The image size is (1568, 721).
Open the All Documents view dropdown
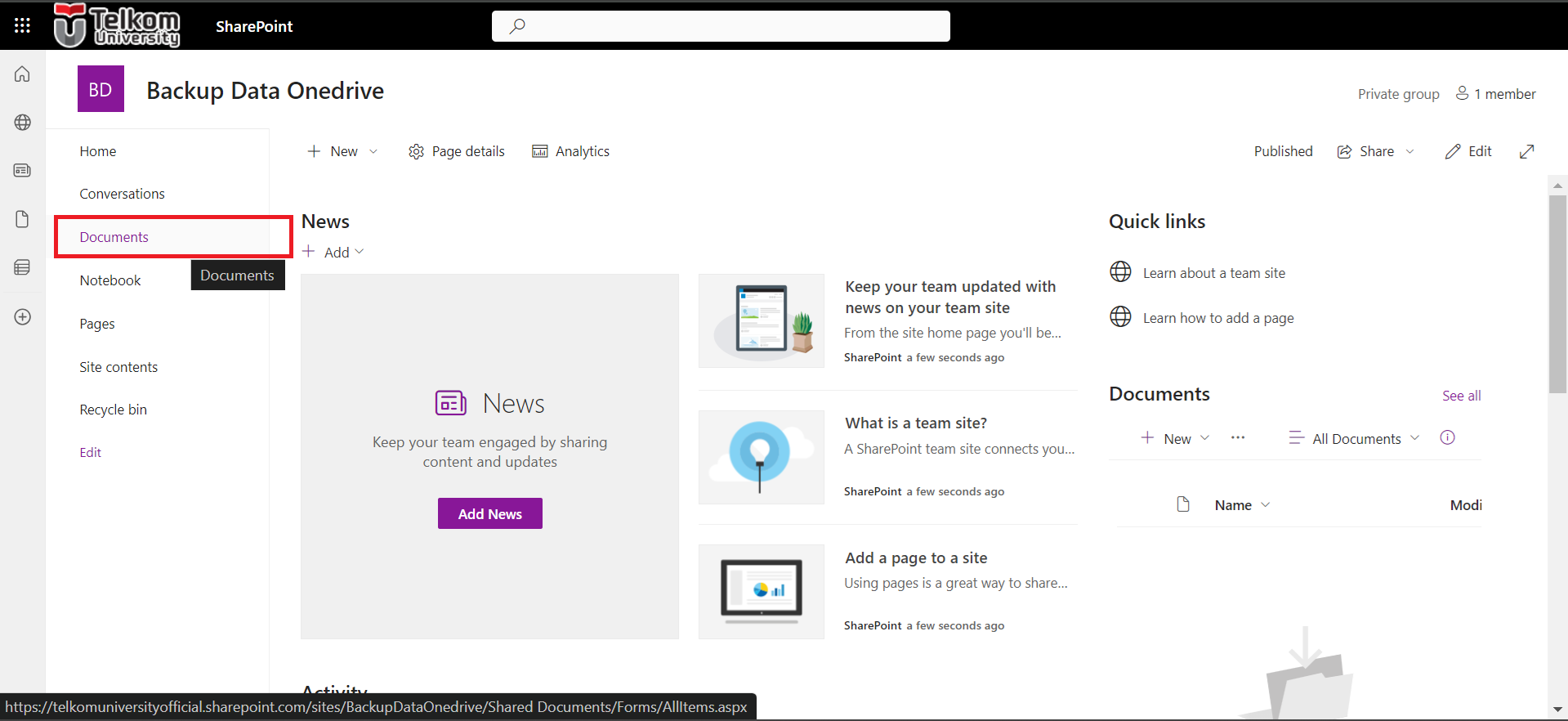(1354, 438)
